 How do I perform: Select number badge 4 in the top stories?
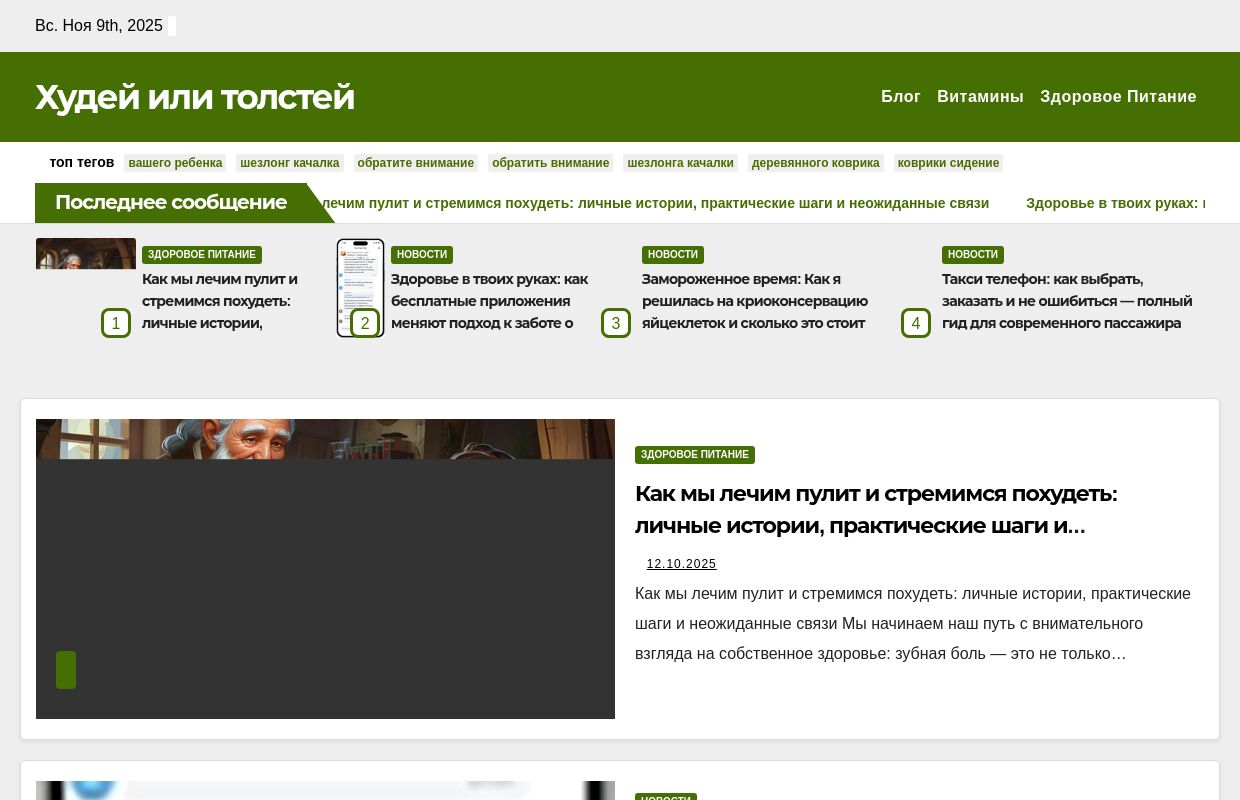[916, 323]
